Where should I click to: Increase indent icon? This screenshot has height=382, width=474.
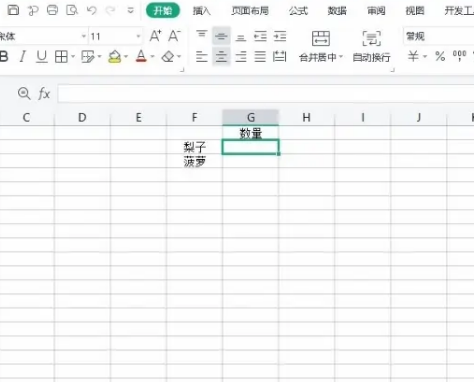tap(280, 36)
